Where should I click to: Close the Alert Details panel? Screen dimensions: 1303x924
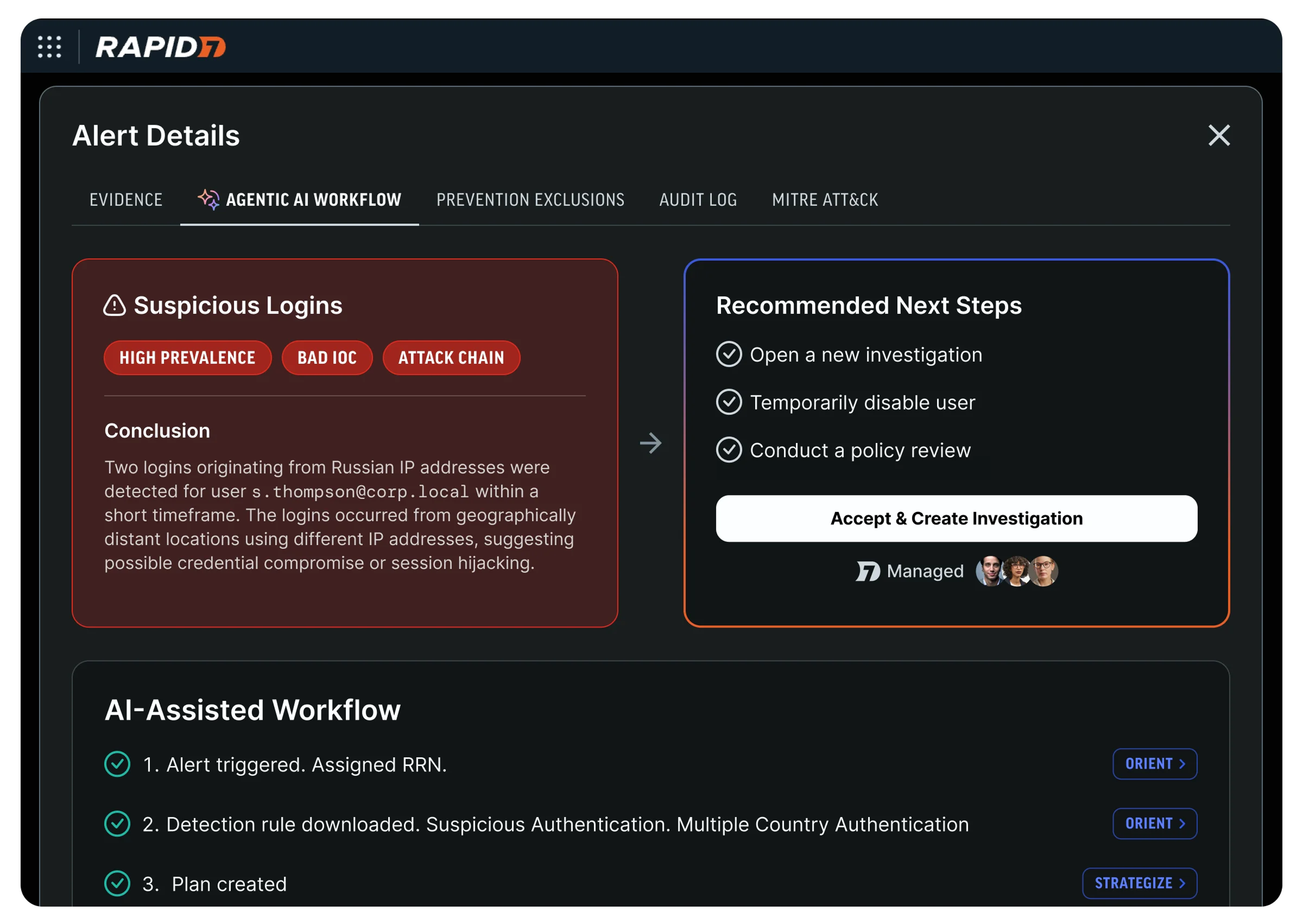(x=1219, y=135)
